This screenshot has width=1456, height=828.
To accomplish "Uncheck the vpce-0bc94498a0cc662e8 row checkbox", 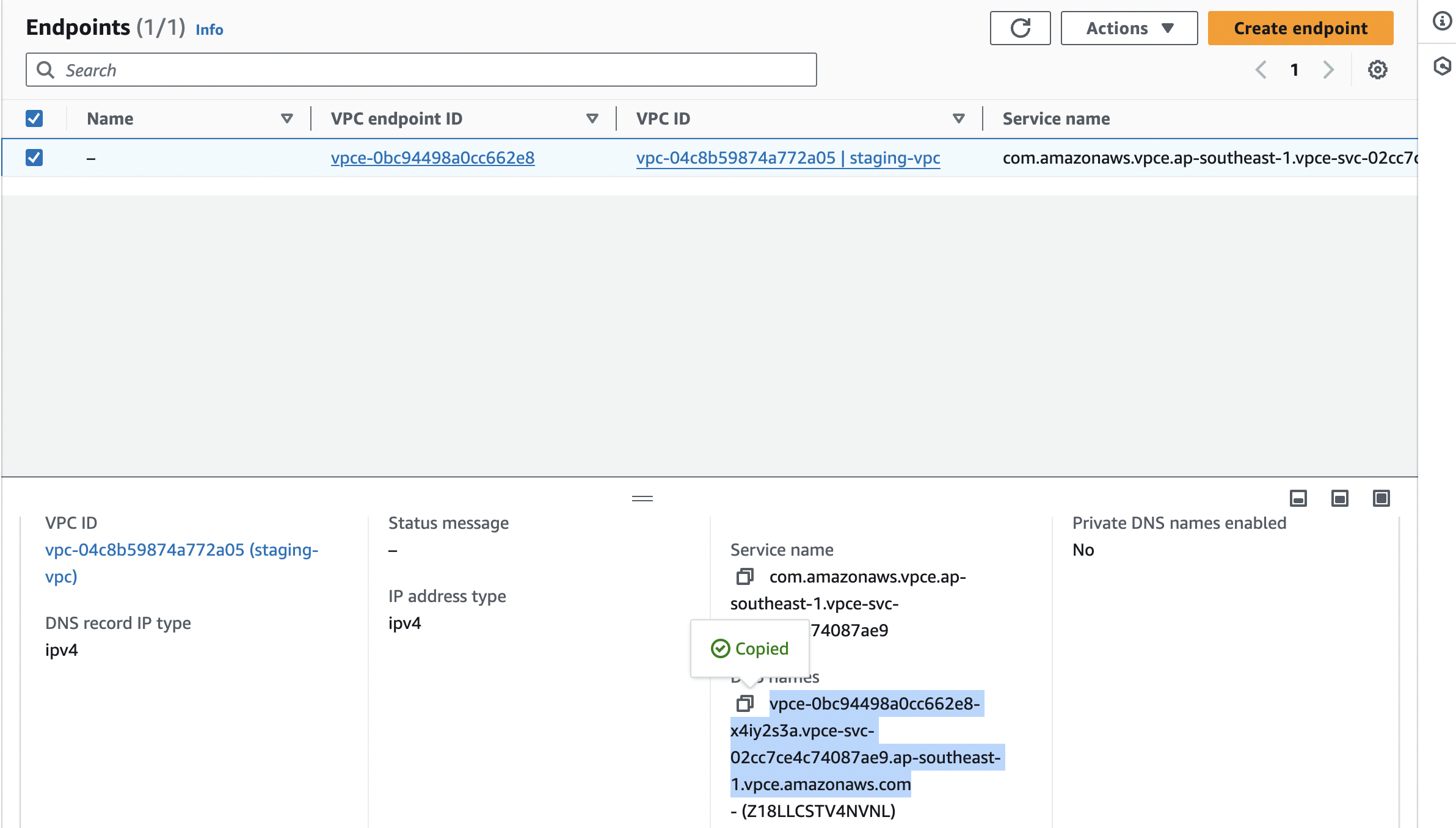I will click(x=34, y=158).
